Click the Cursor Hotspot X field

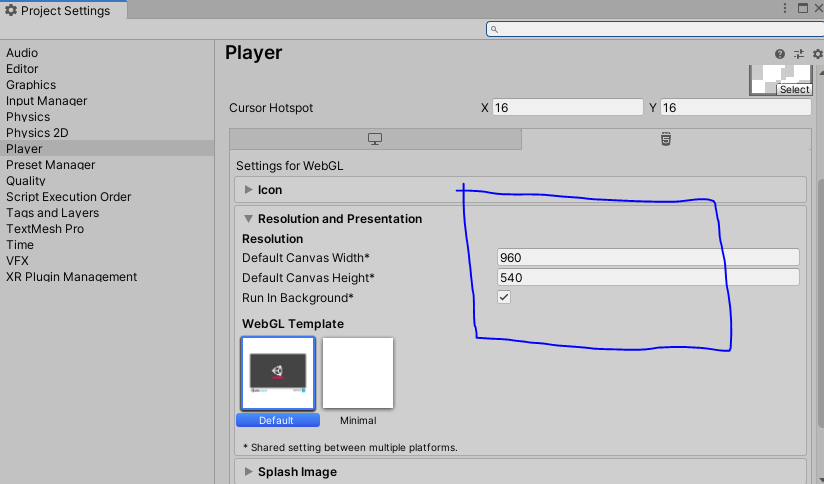(568, 108)
